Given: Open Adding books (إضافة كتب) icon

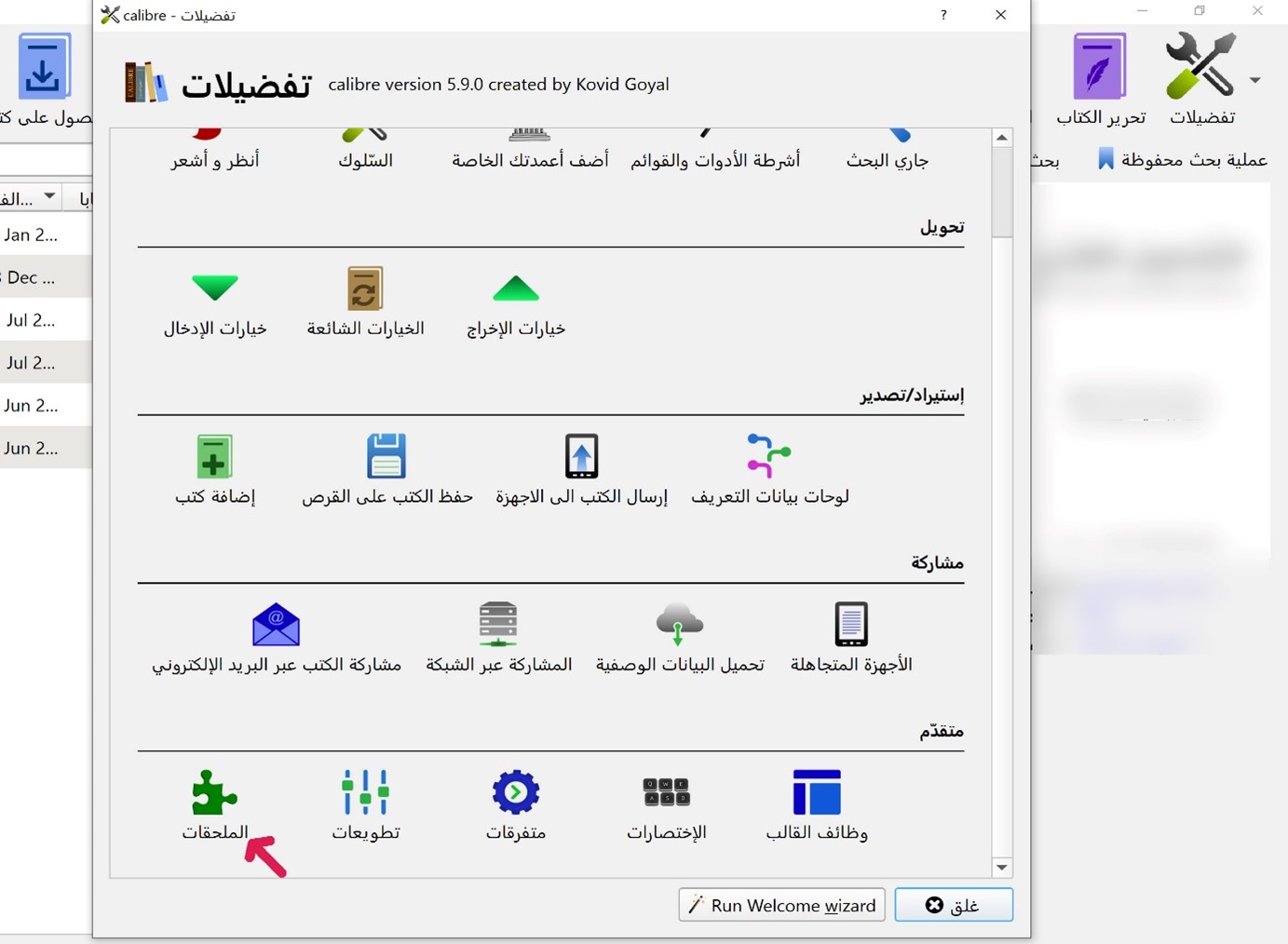Looking at the screenshot, I should pyautogui.click(x=214, y=457).
